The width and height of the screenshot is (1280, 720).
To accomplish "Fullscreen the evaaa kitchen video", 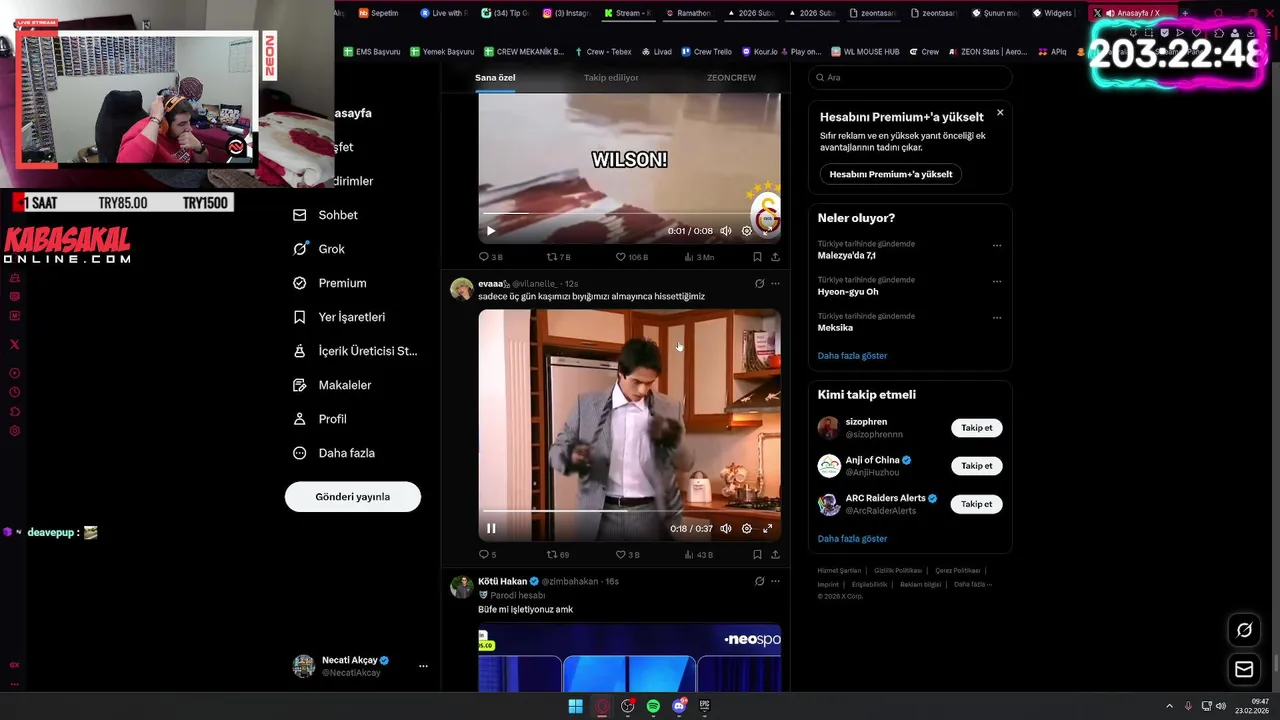I will pyautogui.click(x=768, y=528).
